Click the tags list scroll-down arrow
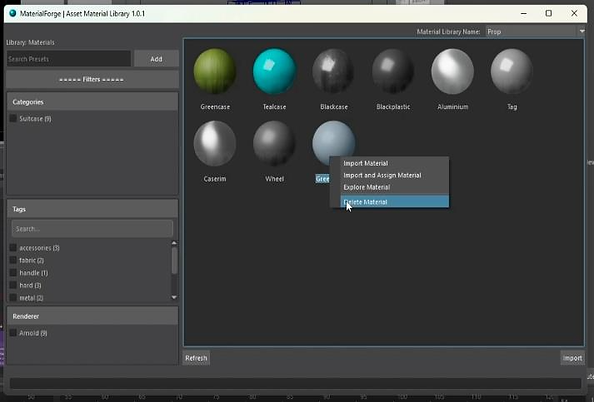 click(x=174, y=297)
